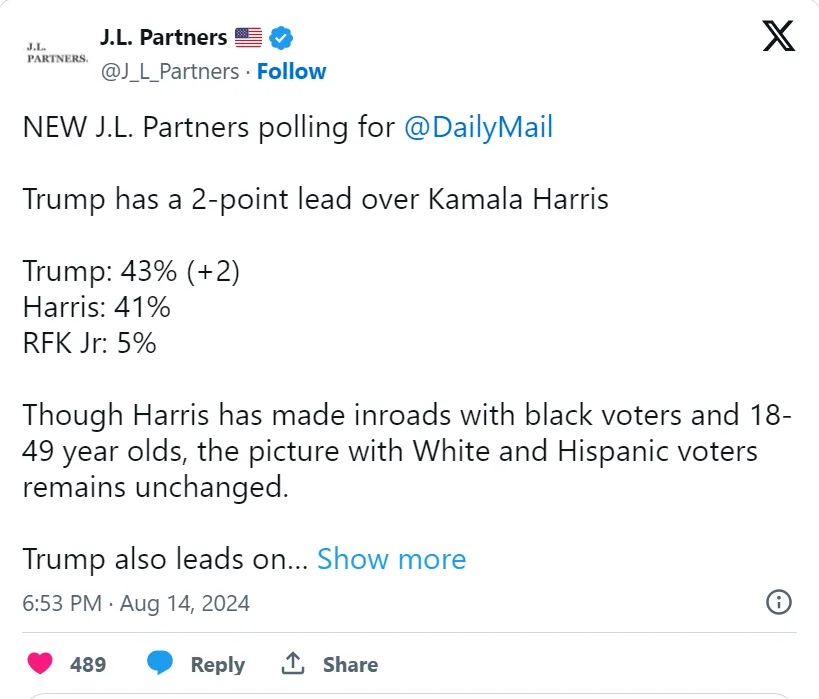The height and width of the screenshot is (699, 819).
Task: Follow the J.L. Partners account
Action: click(x=291, y=72)
